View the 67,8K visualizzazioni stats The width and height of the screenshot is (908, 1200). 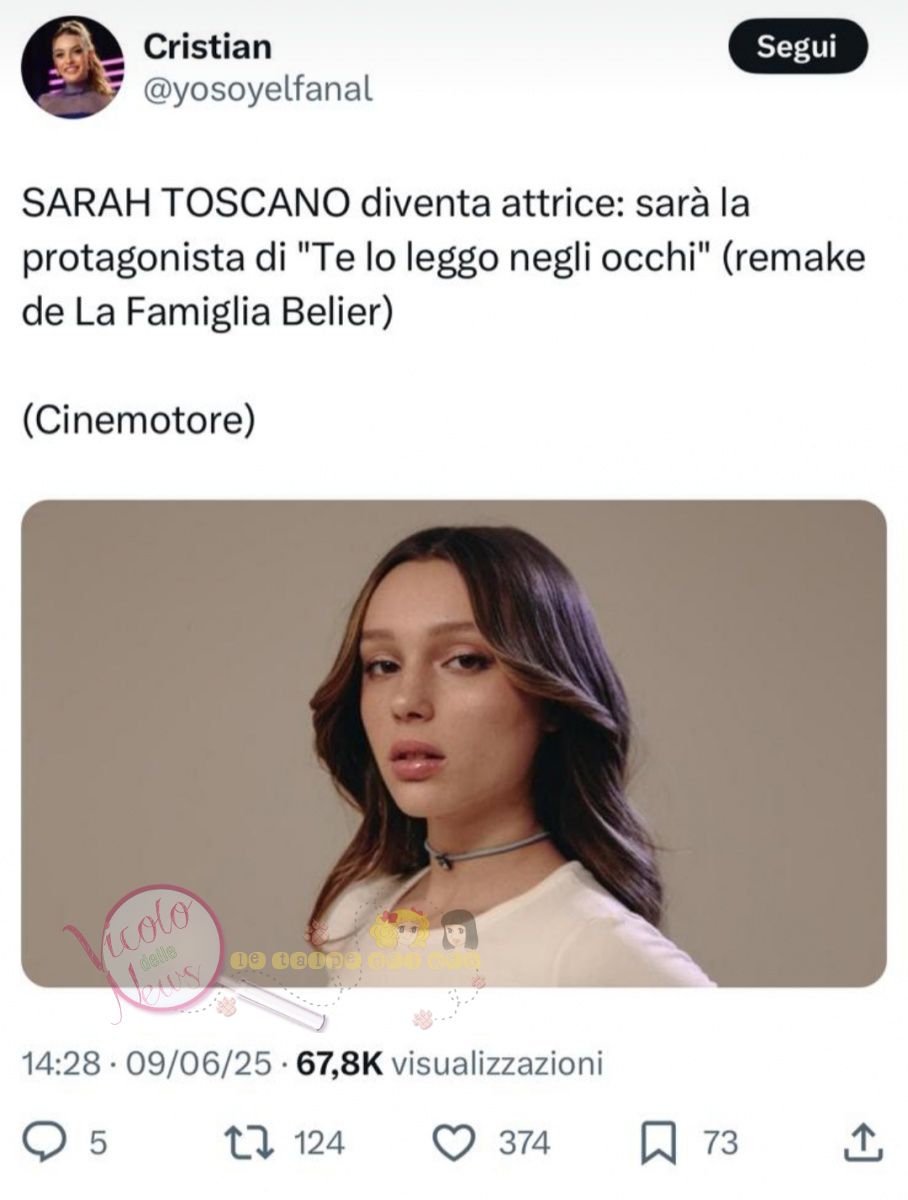coord(450,1062)
